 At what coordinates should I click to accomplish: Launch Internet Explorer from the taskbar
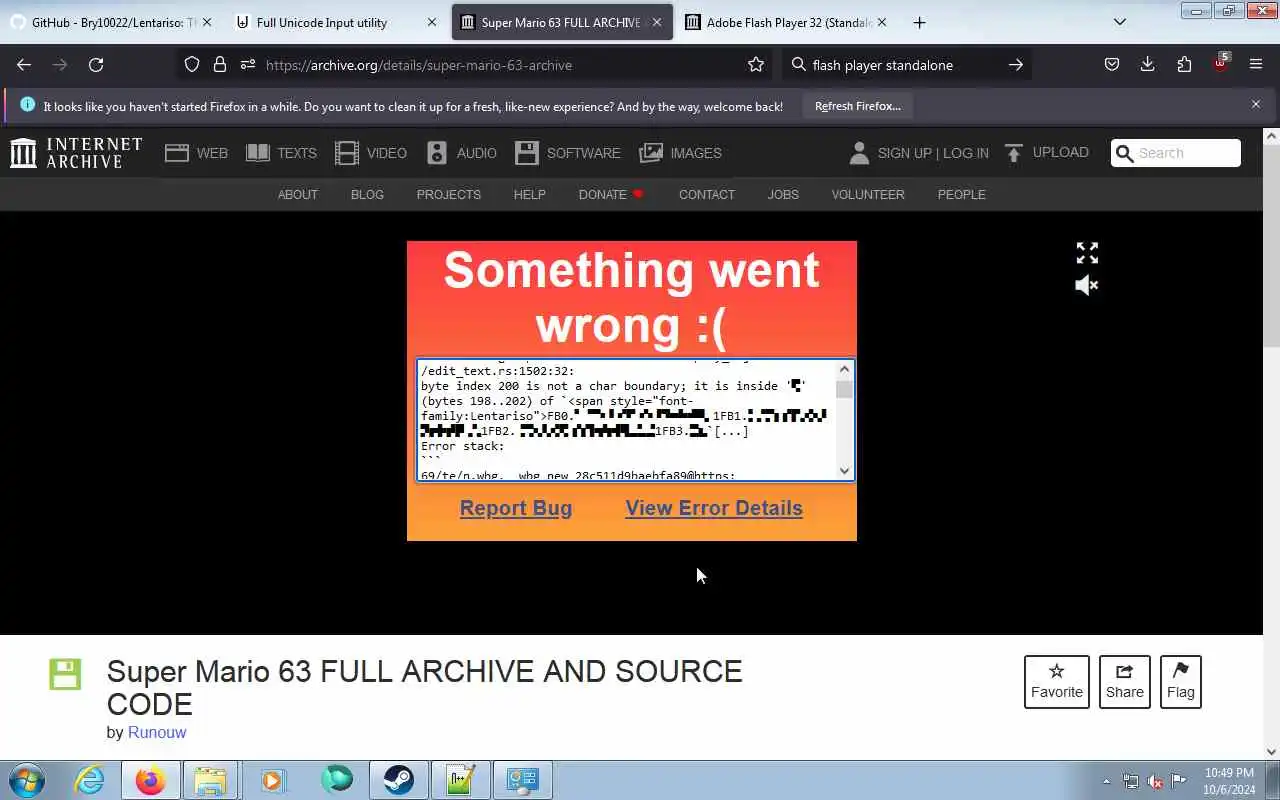coord(89,780)
